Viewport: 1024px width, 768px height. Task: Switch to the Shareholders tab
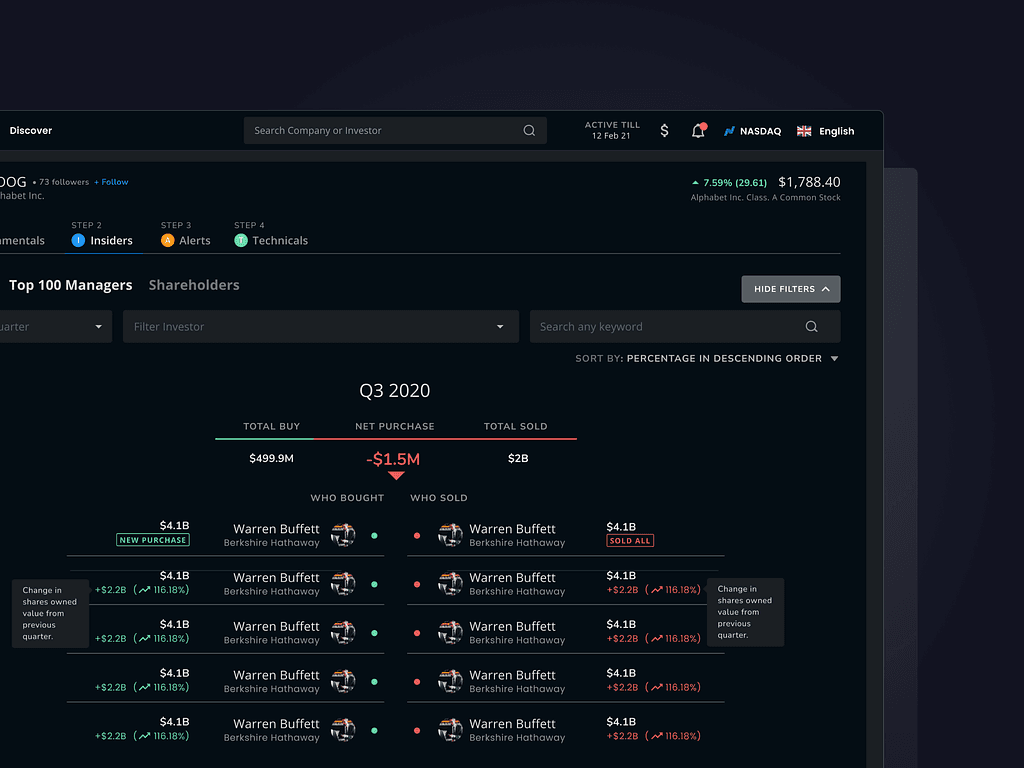tap(194, 285)
